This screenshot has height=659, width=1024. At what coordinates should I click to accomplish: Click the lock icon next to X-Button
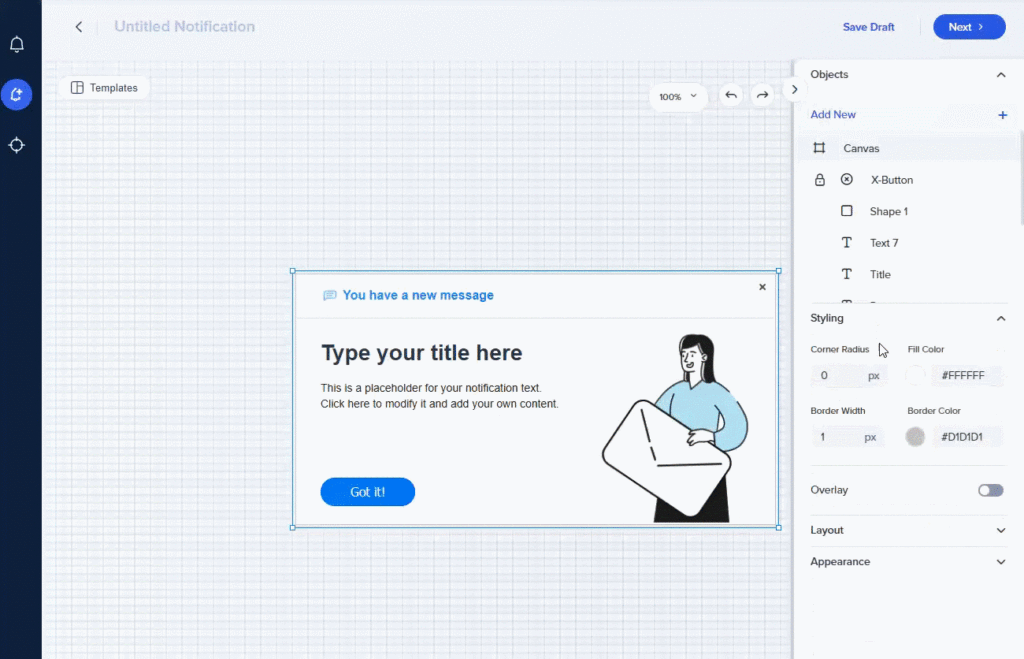pos(820,179)
